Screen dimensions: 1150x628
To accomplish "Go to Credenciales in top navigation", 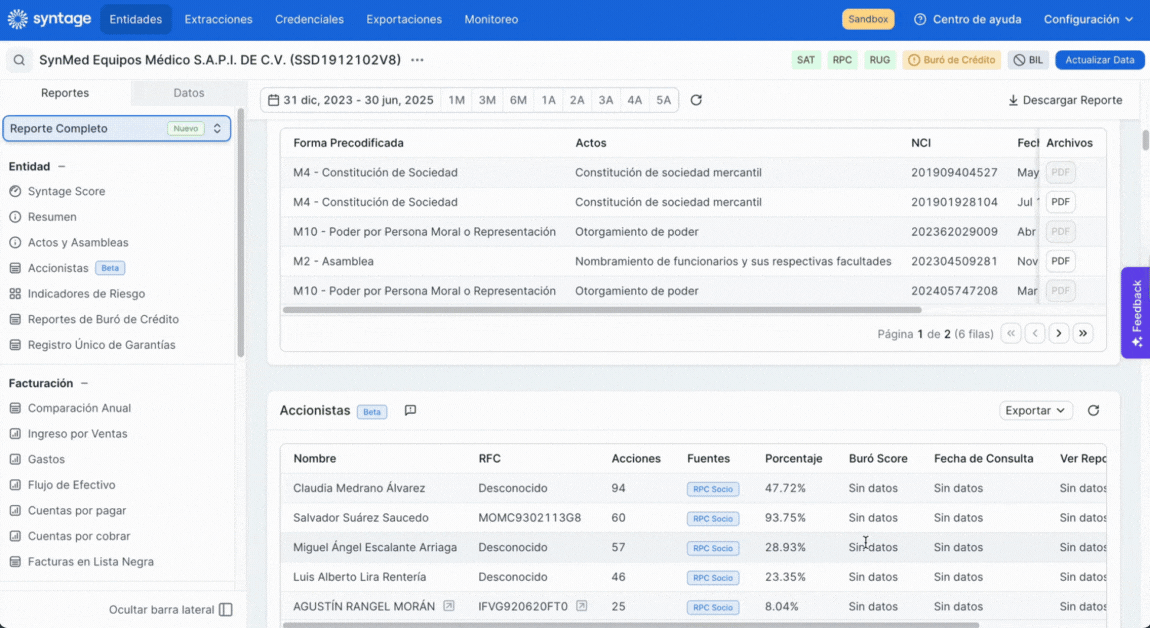I will click(310, 19).
